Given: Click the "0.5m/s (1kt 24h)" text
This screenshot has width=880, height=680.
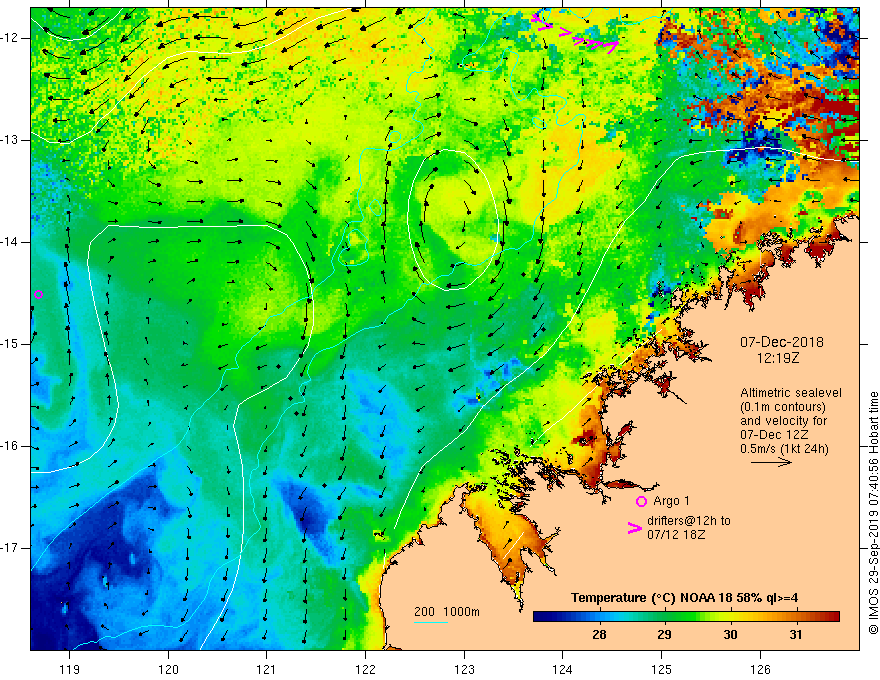Looking at the screenshot, I should (784, 448).
